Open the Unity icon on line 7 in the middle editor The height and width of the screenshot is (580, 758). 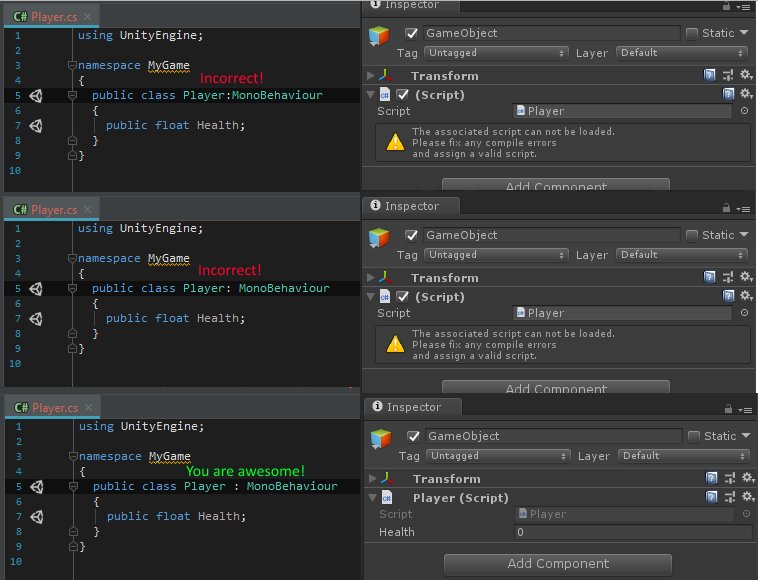pos(36,319)
